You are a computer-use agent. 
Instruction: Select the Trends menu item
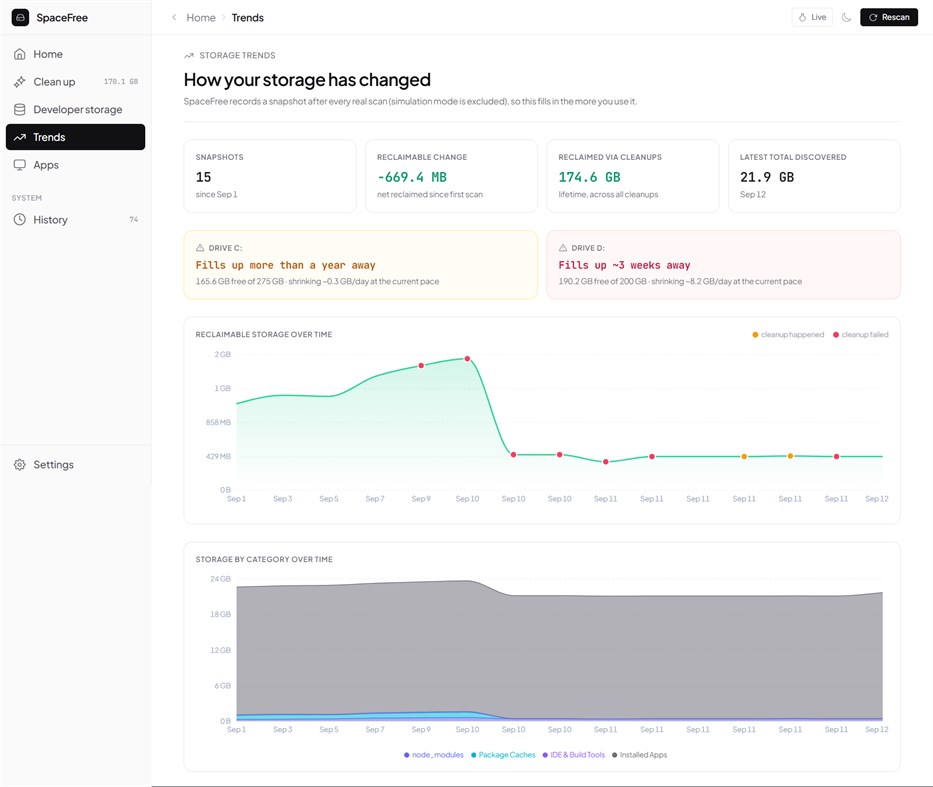coord(76,137)
